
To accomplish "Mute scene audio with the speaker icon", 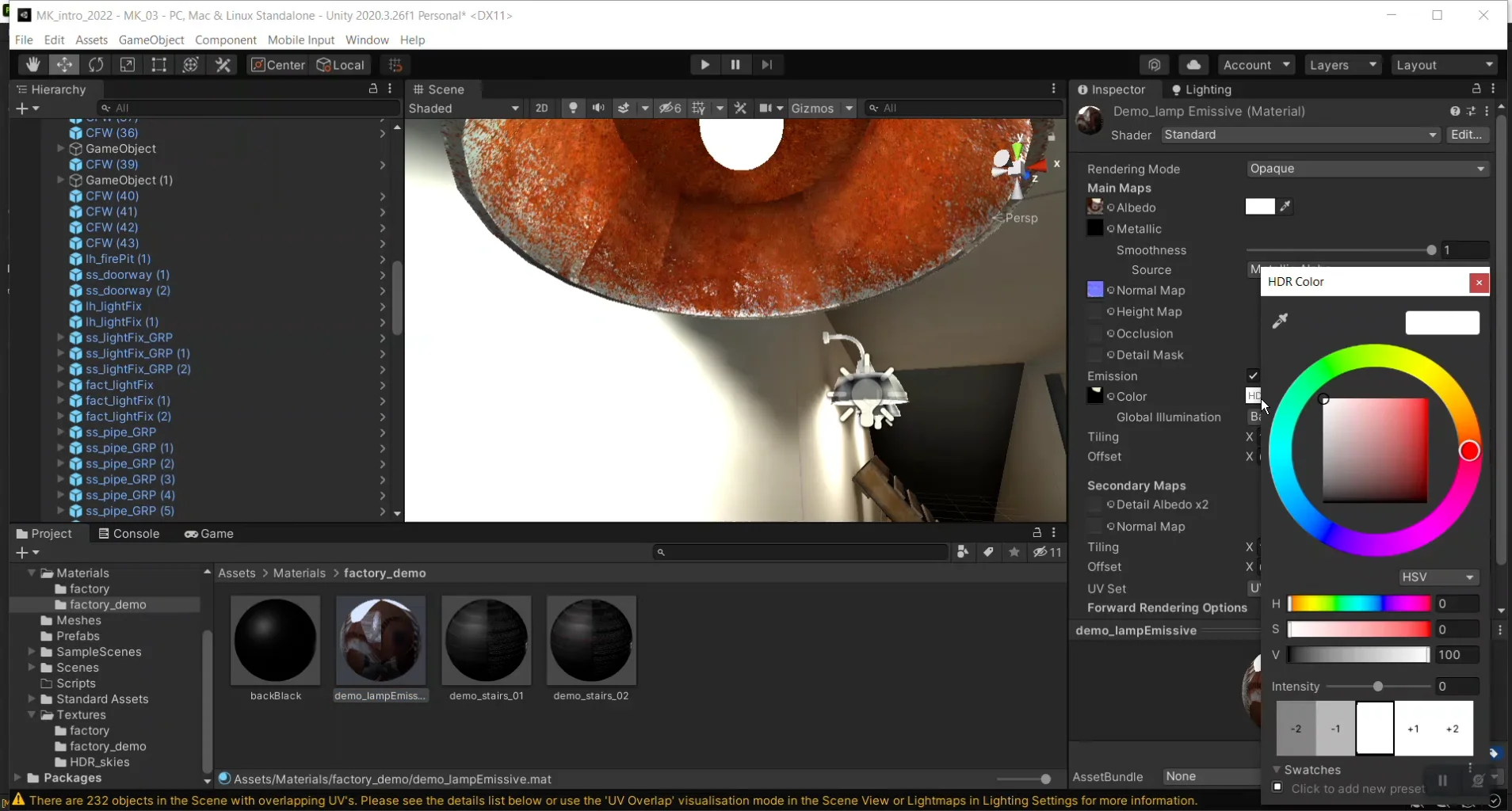I will click(600, 109).
